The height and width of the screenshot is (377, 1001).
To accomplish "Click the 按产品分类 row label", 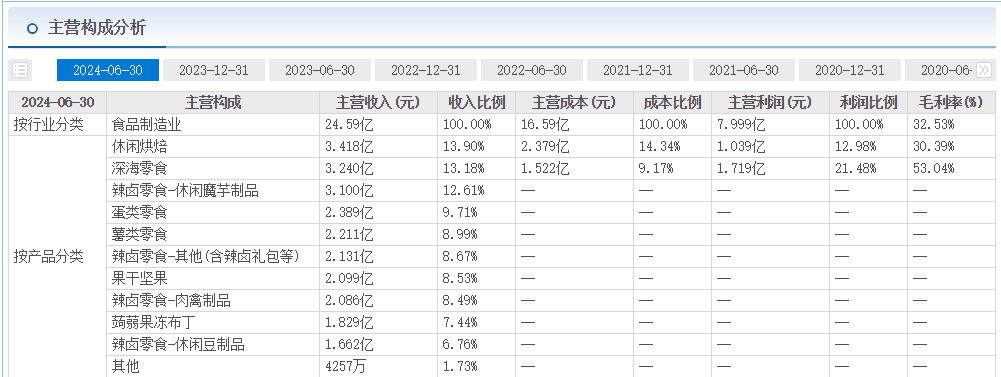I will coord(49,256).
